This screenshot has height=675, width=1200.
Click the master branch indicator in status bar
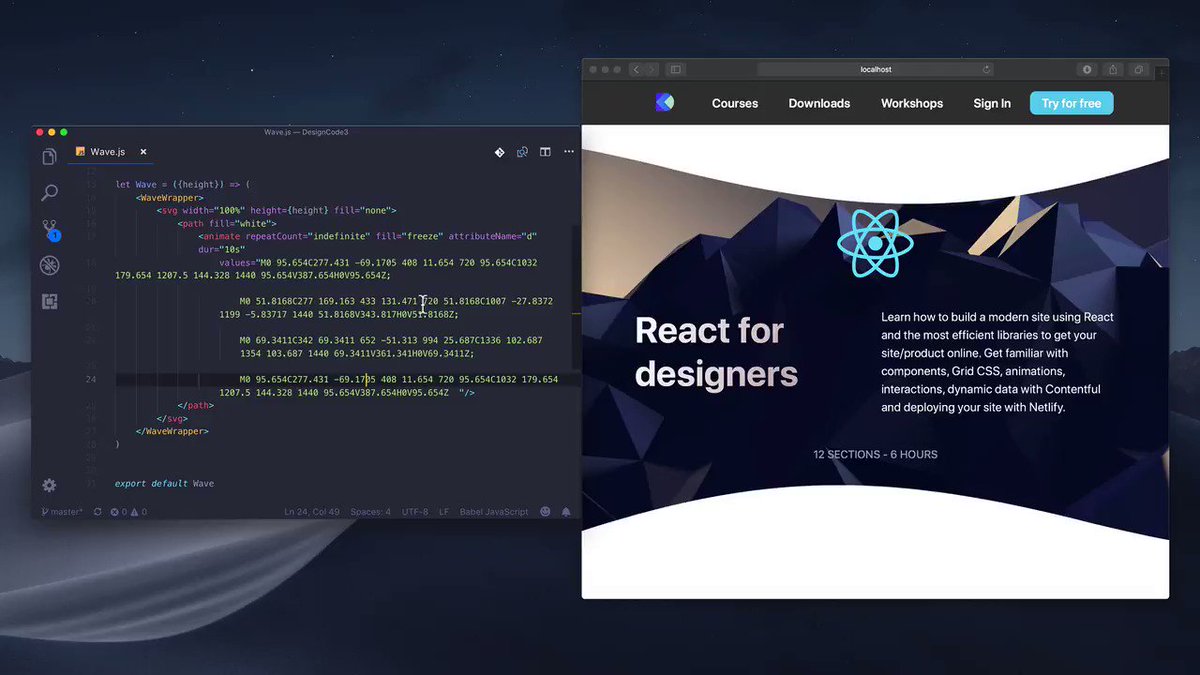tap(61, 511)
